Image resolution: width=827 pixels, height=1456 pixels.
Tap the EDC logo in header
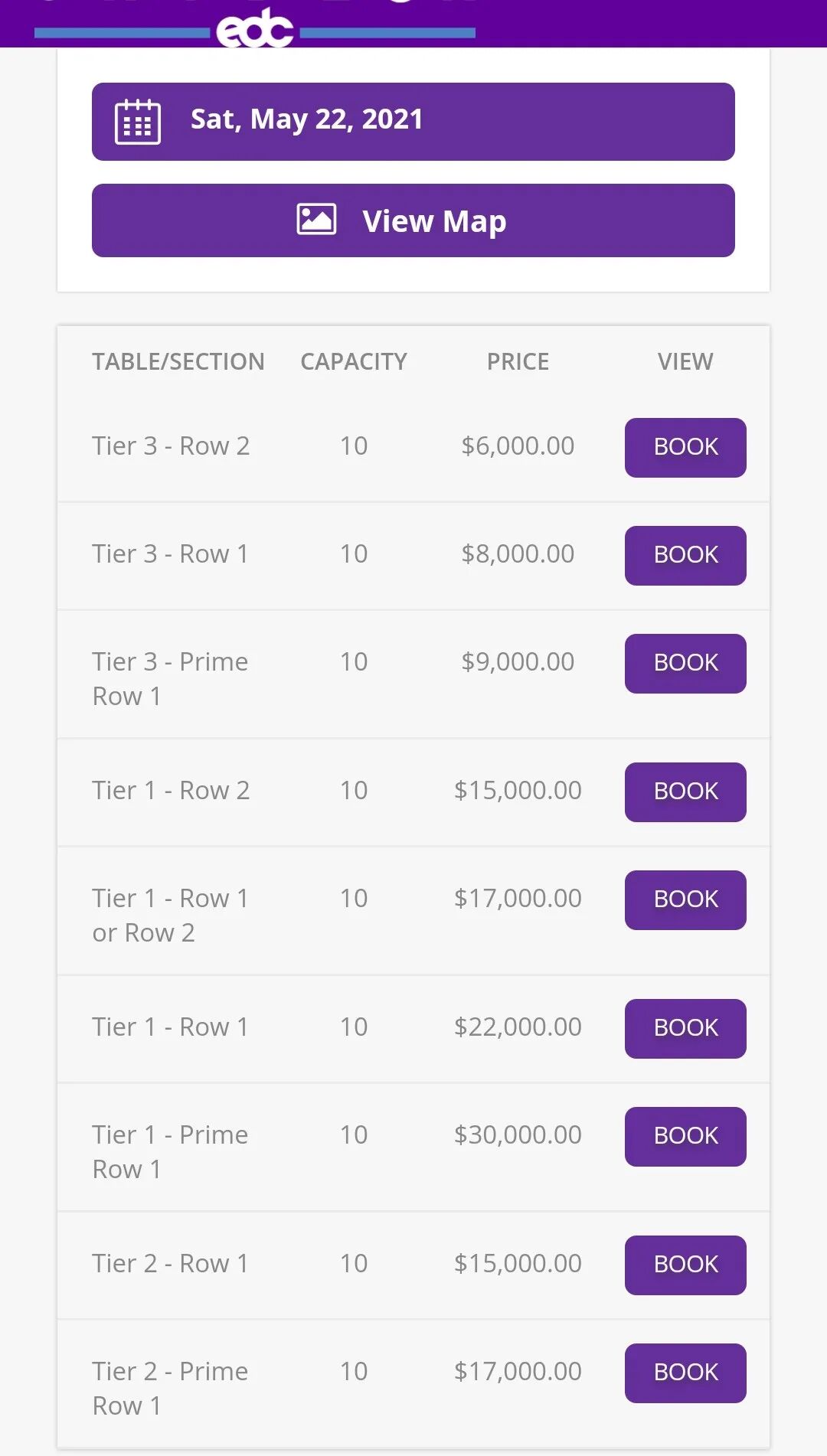tap(255, 29)
